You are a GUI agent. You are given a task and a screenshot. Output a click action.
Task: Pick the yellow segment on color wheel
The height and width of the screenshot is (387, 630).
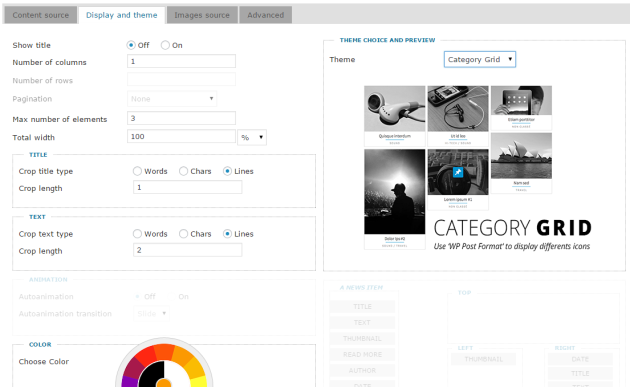(199, 381)
